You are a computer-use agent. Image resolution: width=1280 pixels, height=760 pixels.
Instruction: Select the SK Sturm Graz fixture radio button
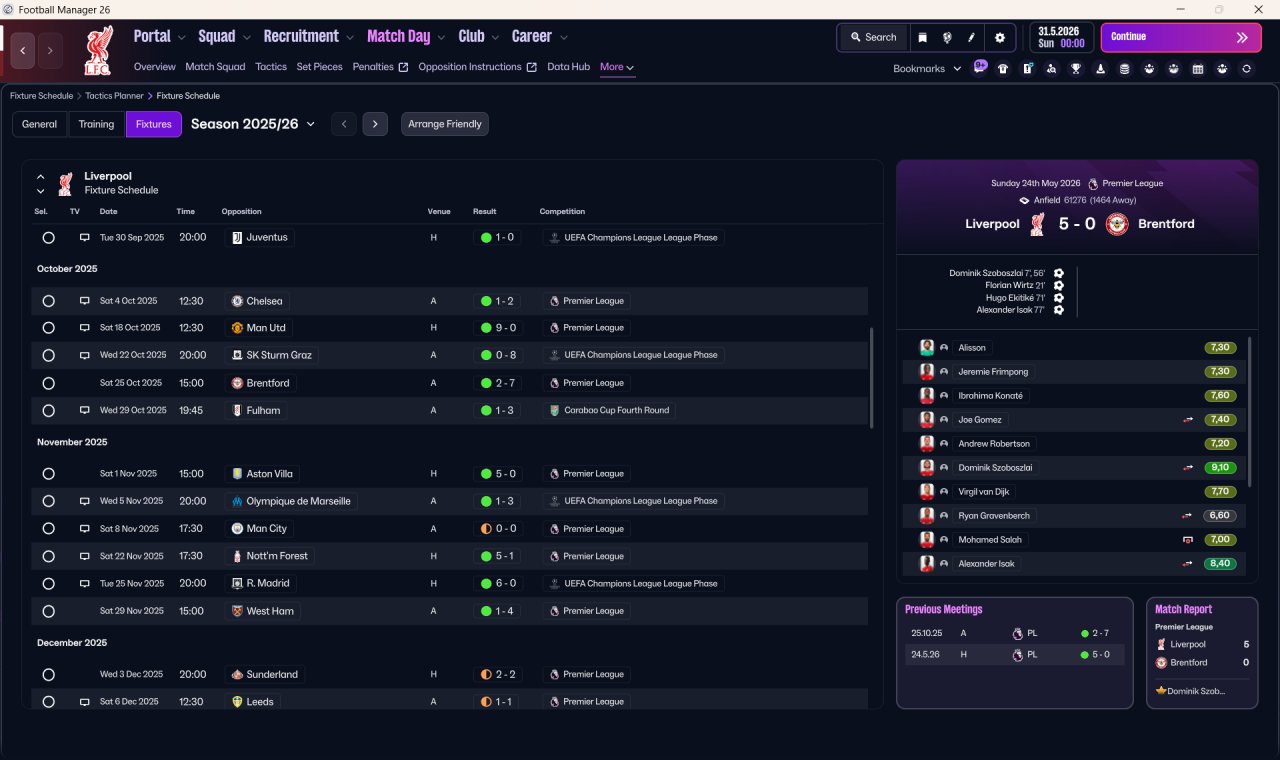[x=48, y=355]
